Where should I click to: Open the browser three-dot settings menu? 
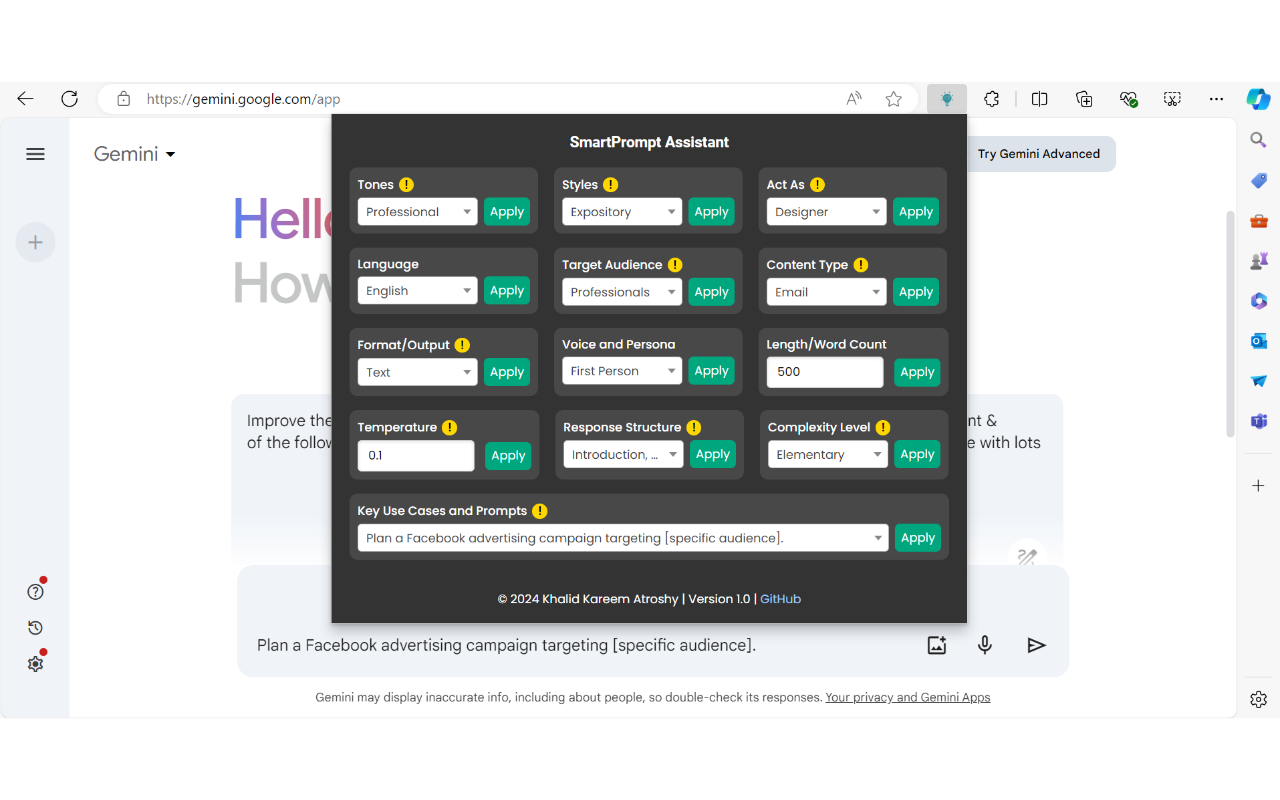coord(1216,99)
